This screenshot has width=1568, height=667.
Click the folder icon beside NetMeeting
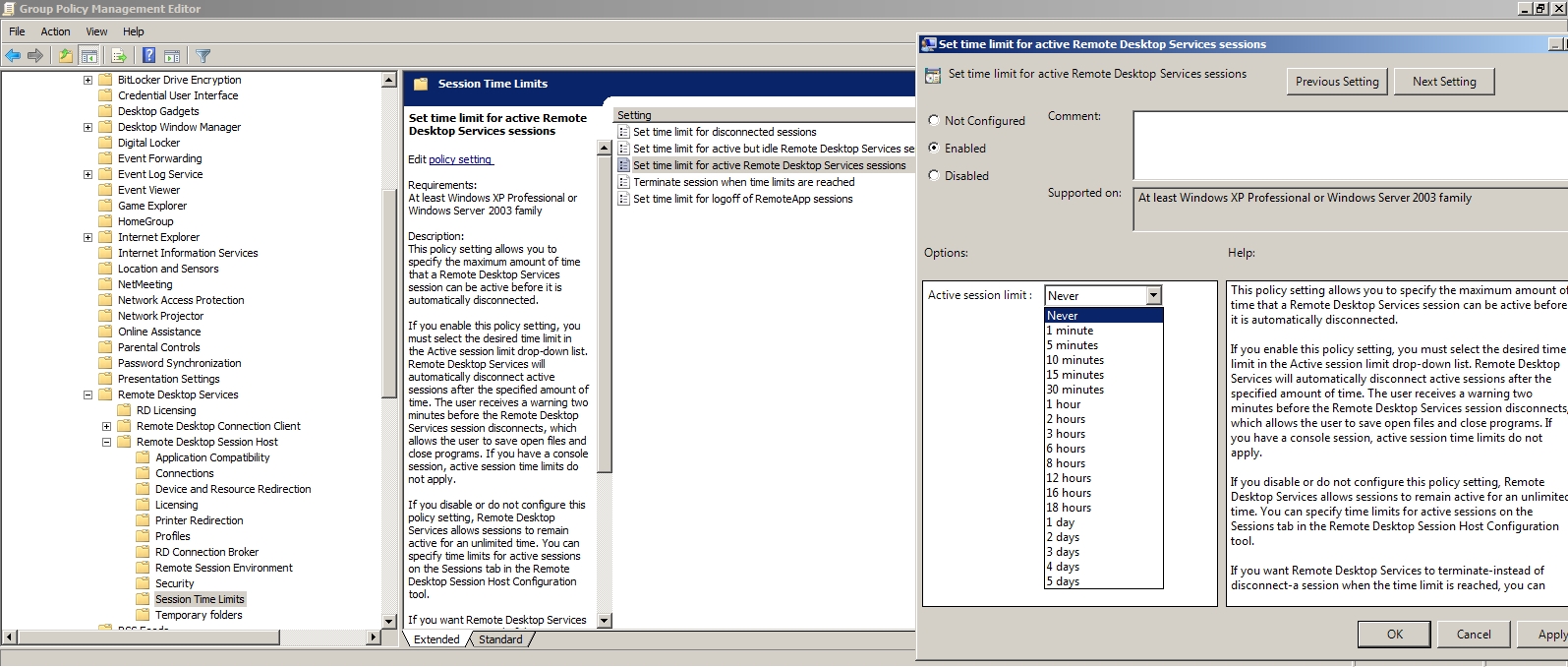click(105, 284)
